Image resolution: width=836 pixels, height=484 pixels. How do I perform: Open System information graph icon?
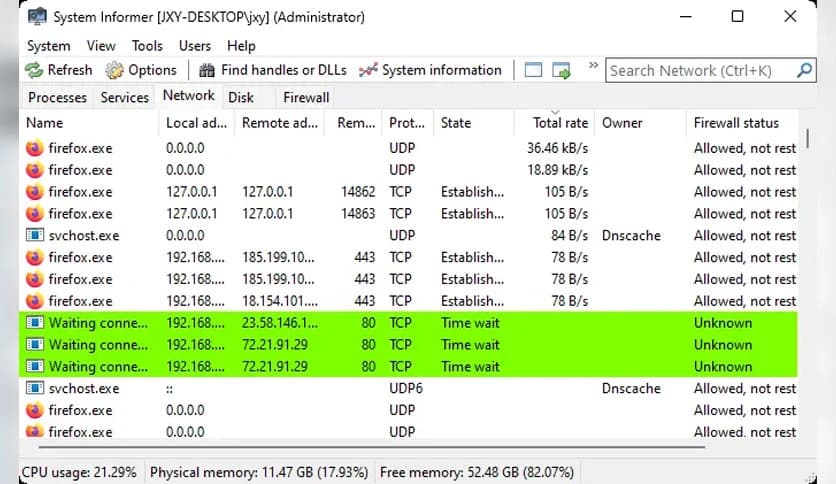click(368, 70)
